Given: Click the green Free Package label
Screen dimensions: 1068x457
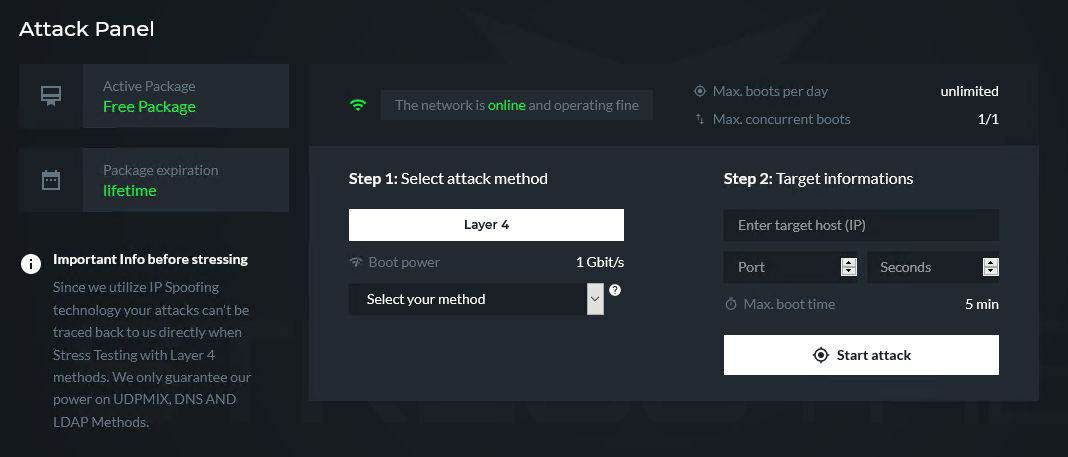Looking at the screenshot, I should point(149,107).
